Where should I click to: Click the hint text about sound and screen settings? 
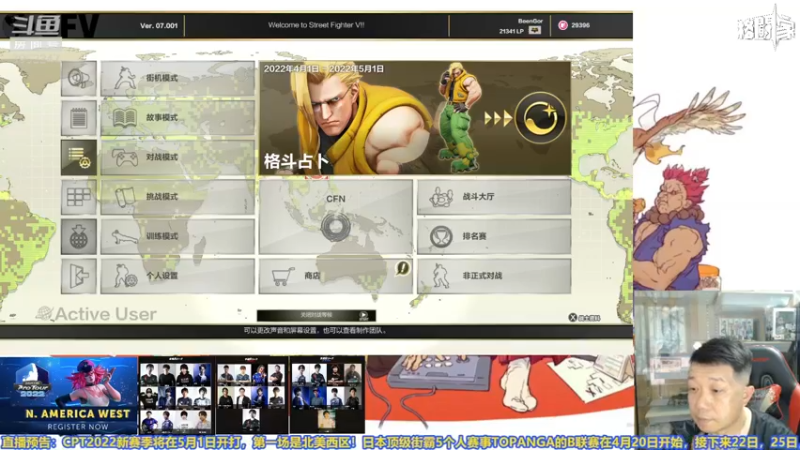pyautogui.click(x=315, y=331)
